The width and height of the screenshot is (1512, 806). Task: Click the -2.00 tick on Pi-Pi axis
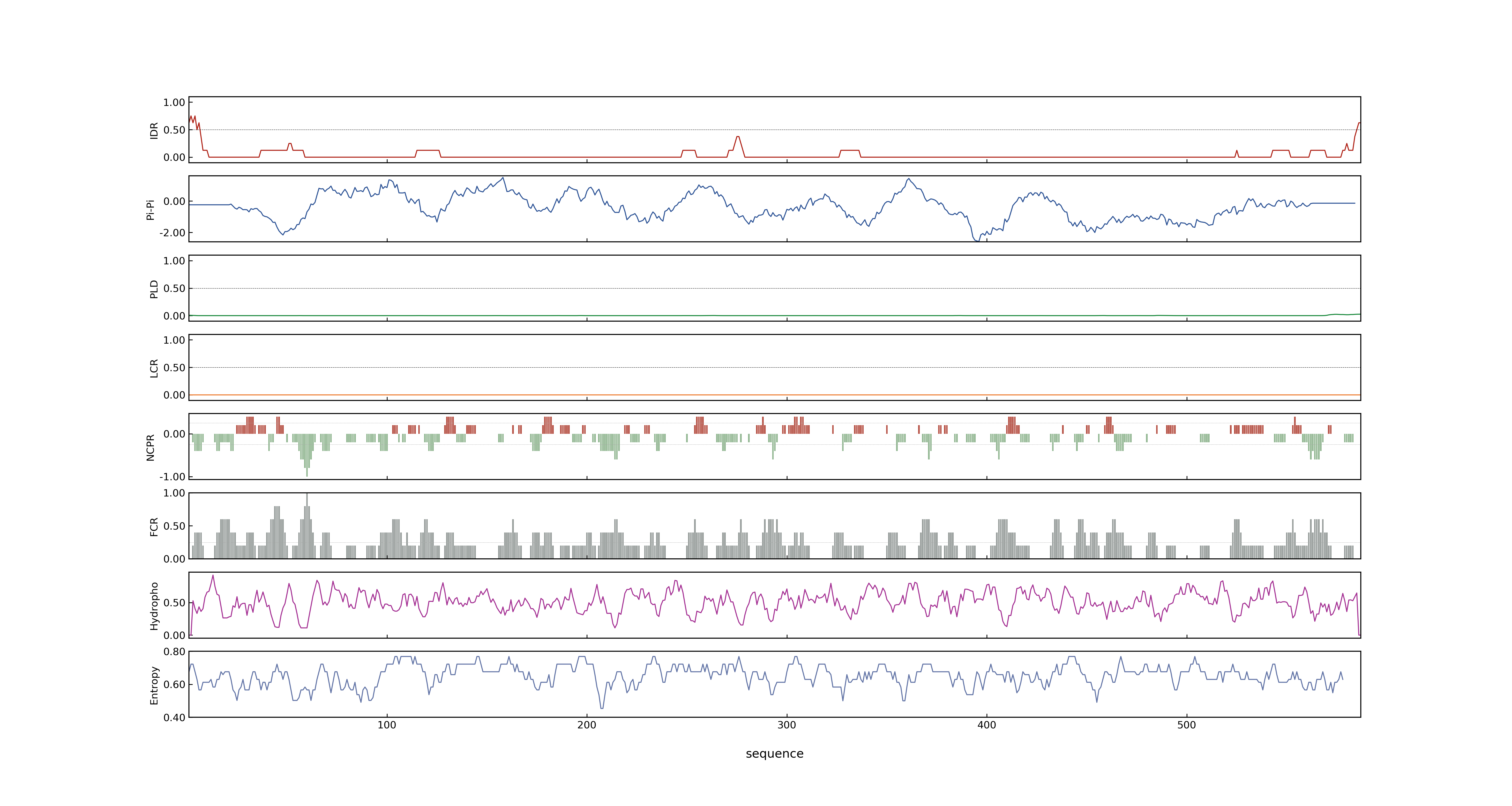click(172, 233)
